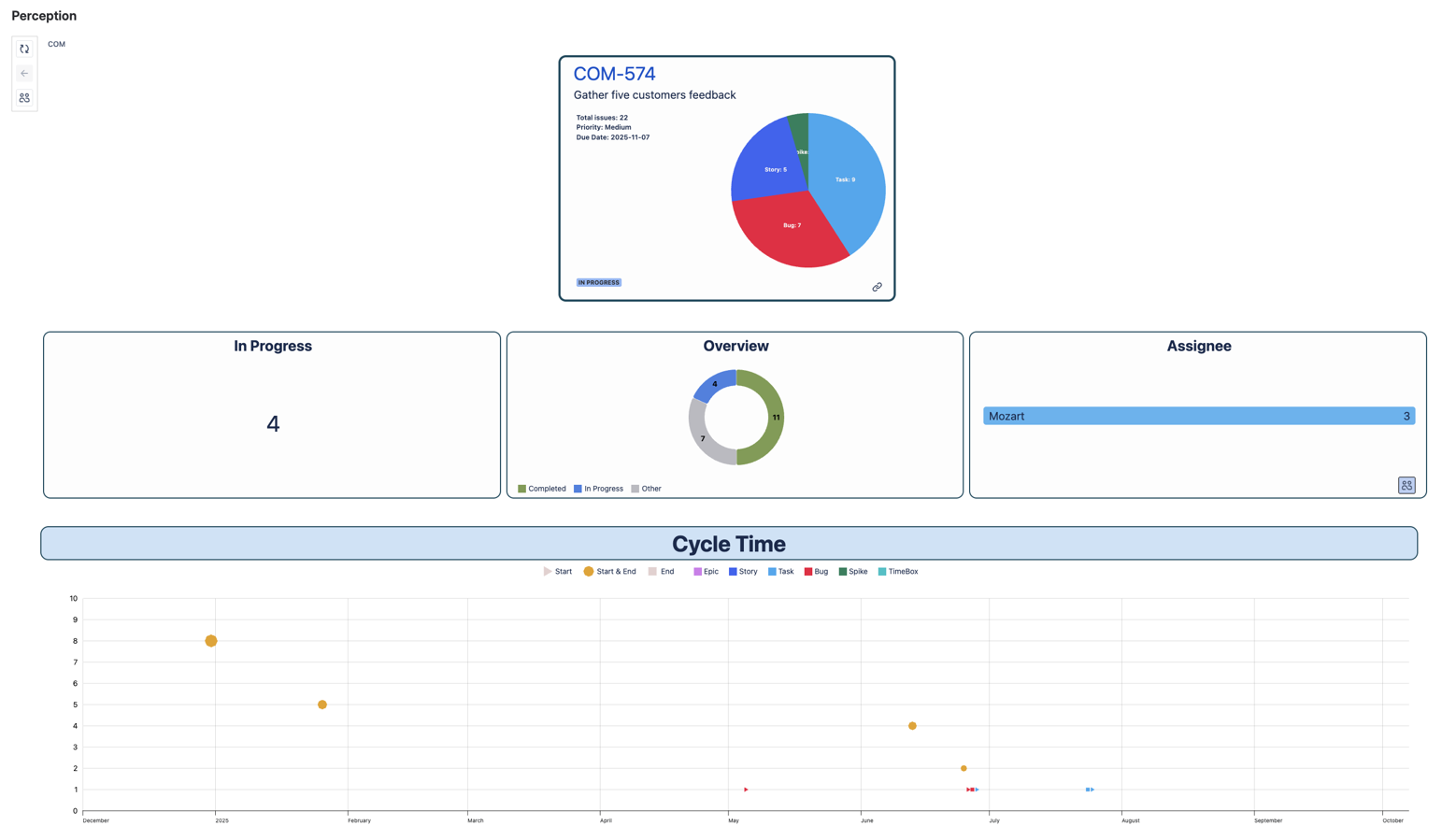Click the orange point at value 4
The width and height of the screenshot is (1442, 840).
coord(912,726)
